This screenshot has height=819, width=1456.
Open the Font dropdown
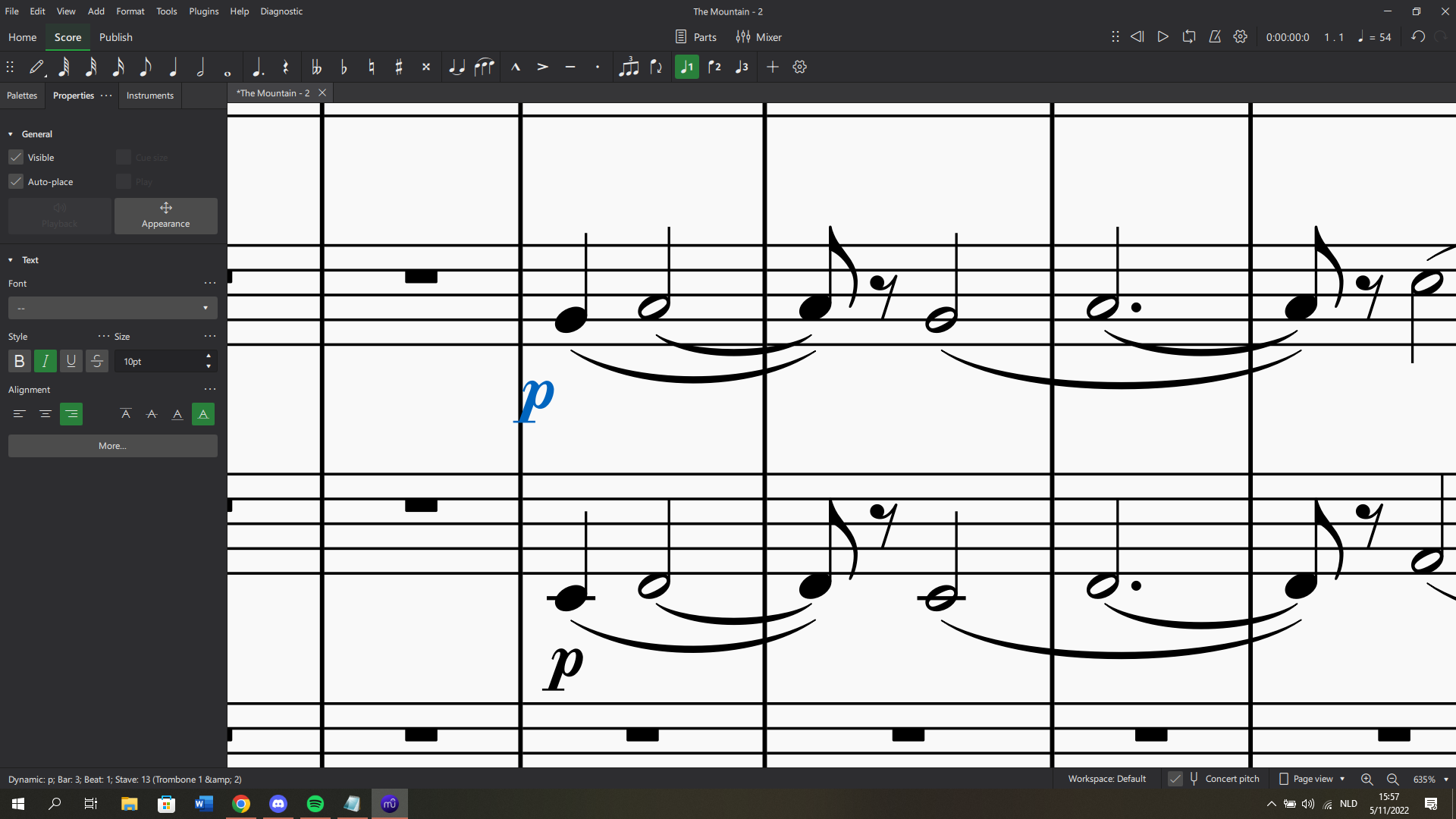pos(112,308)
